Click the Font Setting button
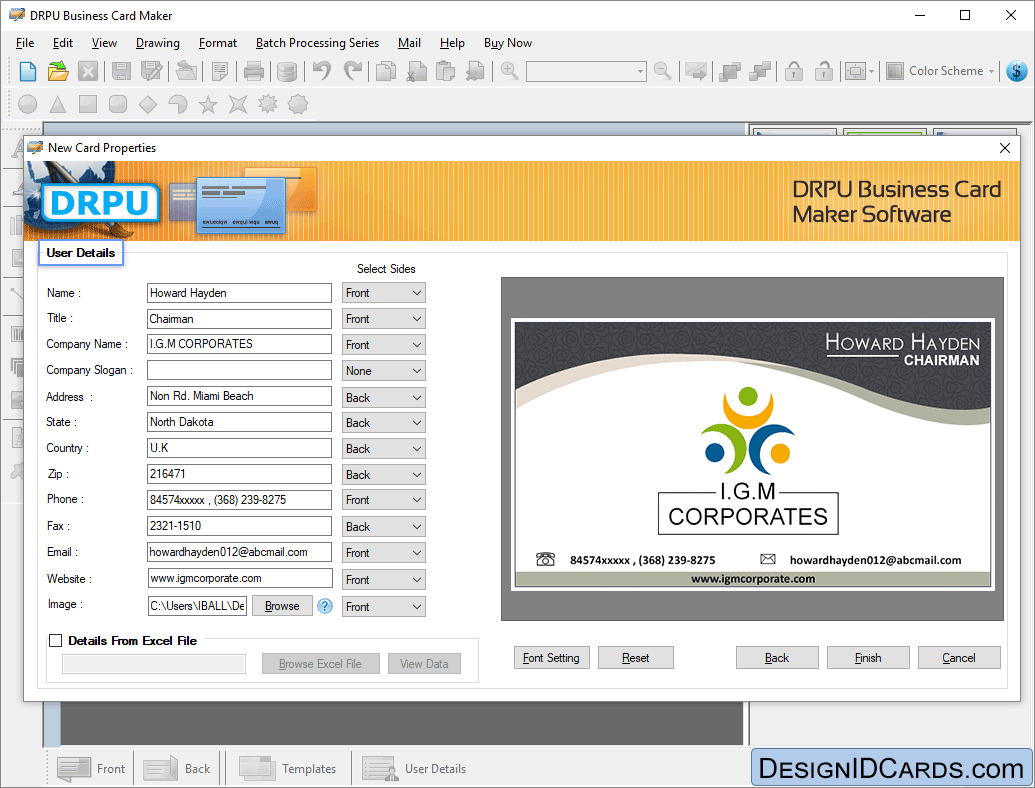1035x788 pixels. point(551,658)
